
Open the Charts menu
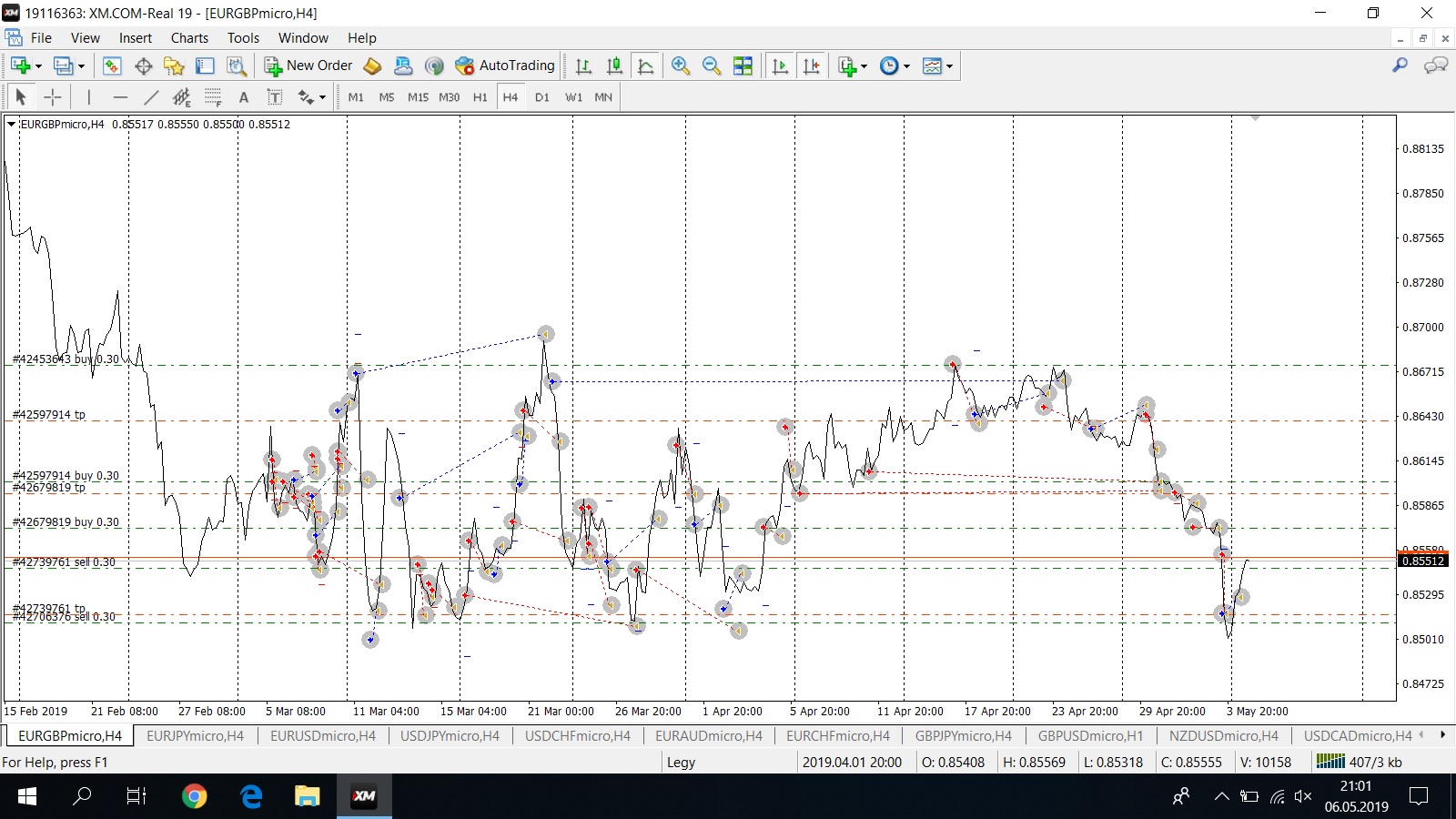189,37
